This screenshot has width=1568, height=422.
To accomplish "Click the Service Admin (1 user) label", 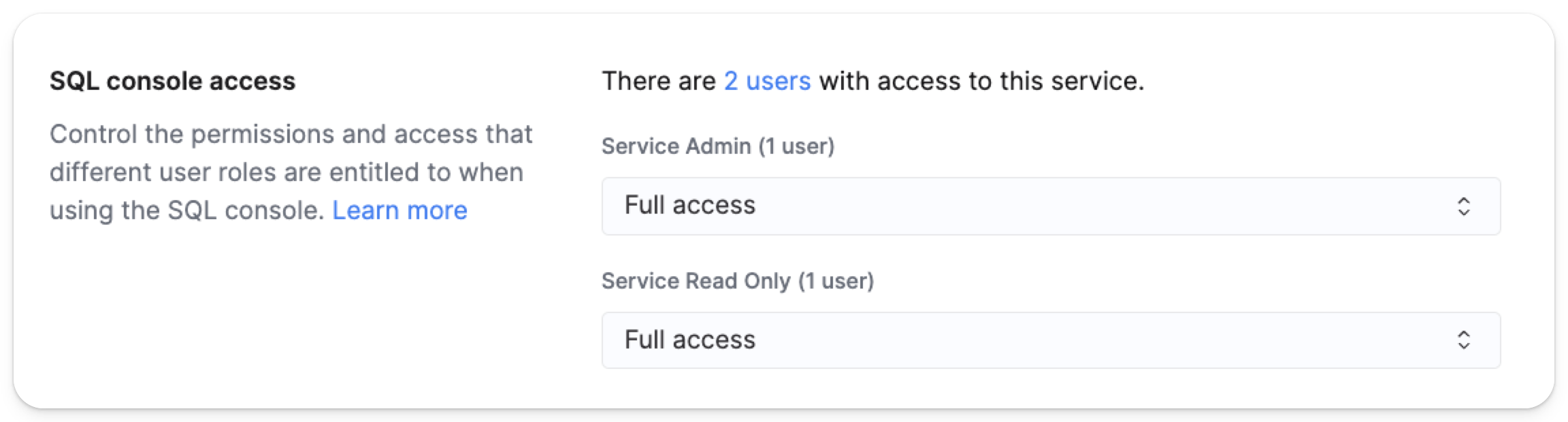I will (x=718, y=146).
